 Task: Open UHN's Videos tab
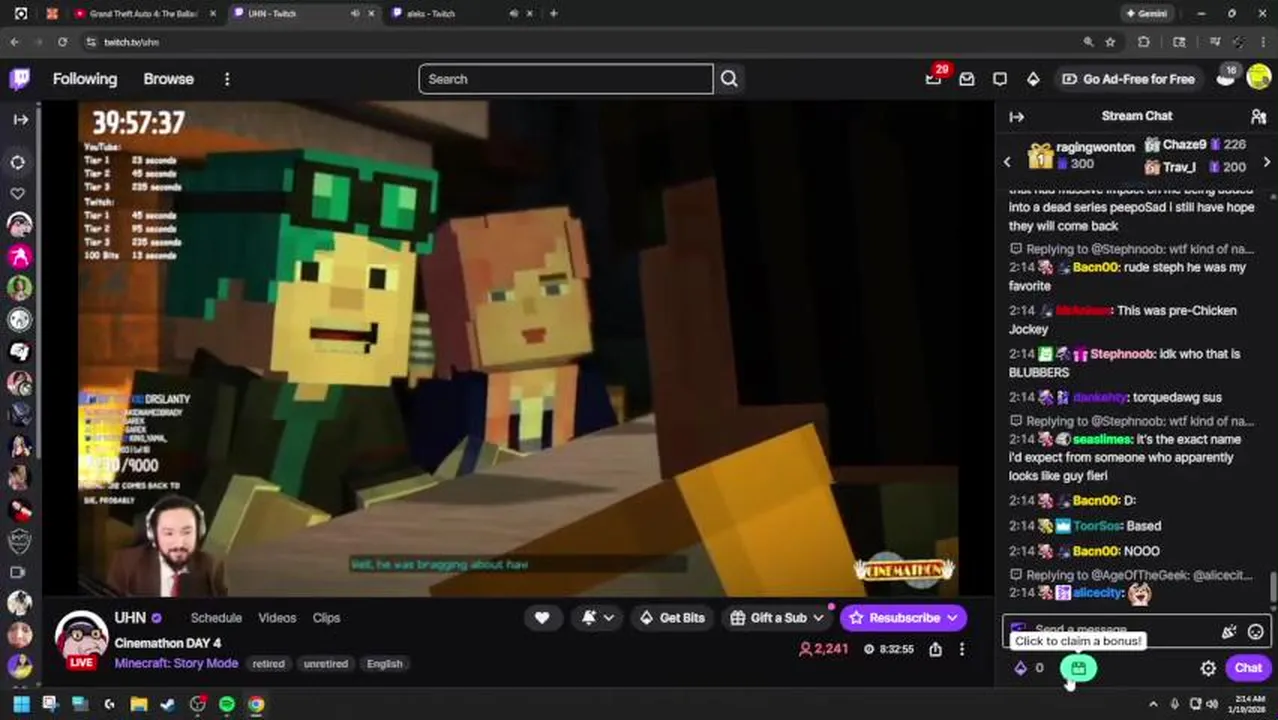277,618
